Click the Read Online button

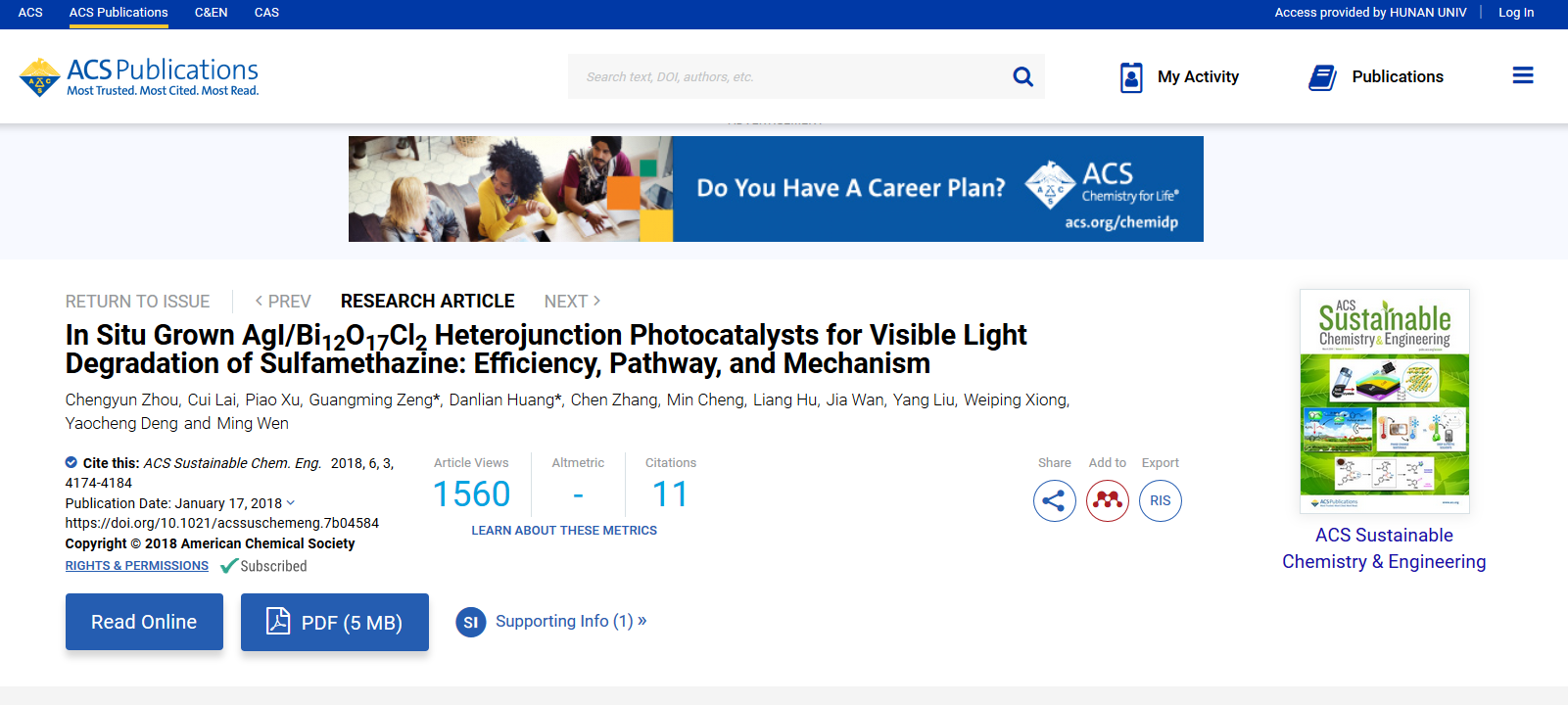144,622
